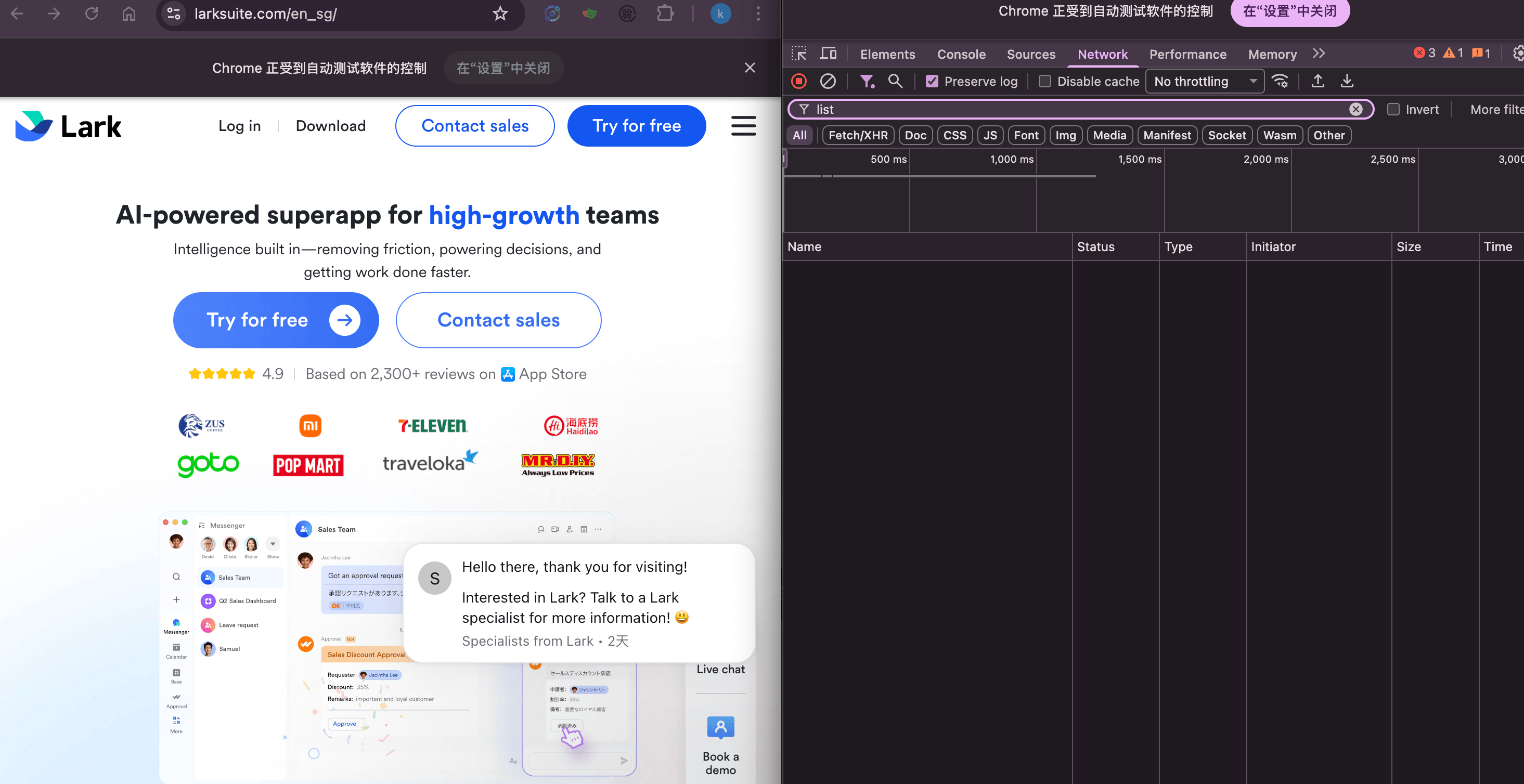Open the Book a demo widget

point(720,745)
